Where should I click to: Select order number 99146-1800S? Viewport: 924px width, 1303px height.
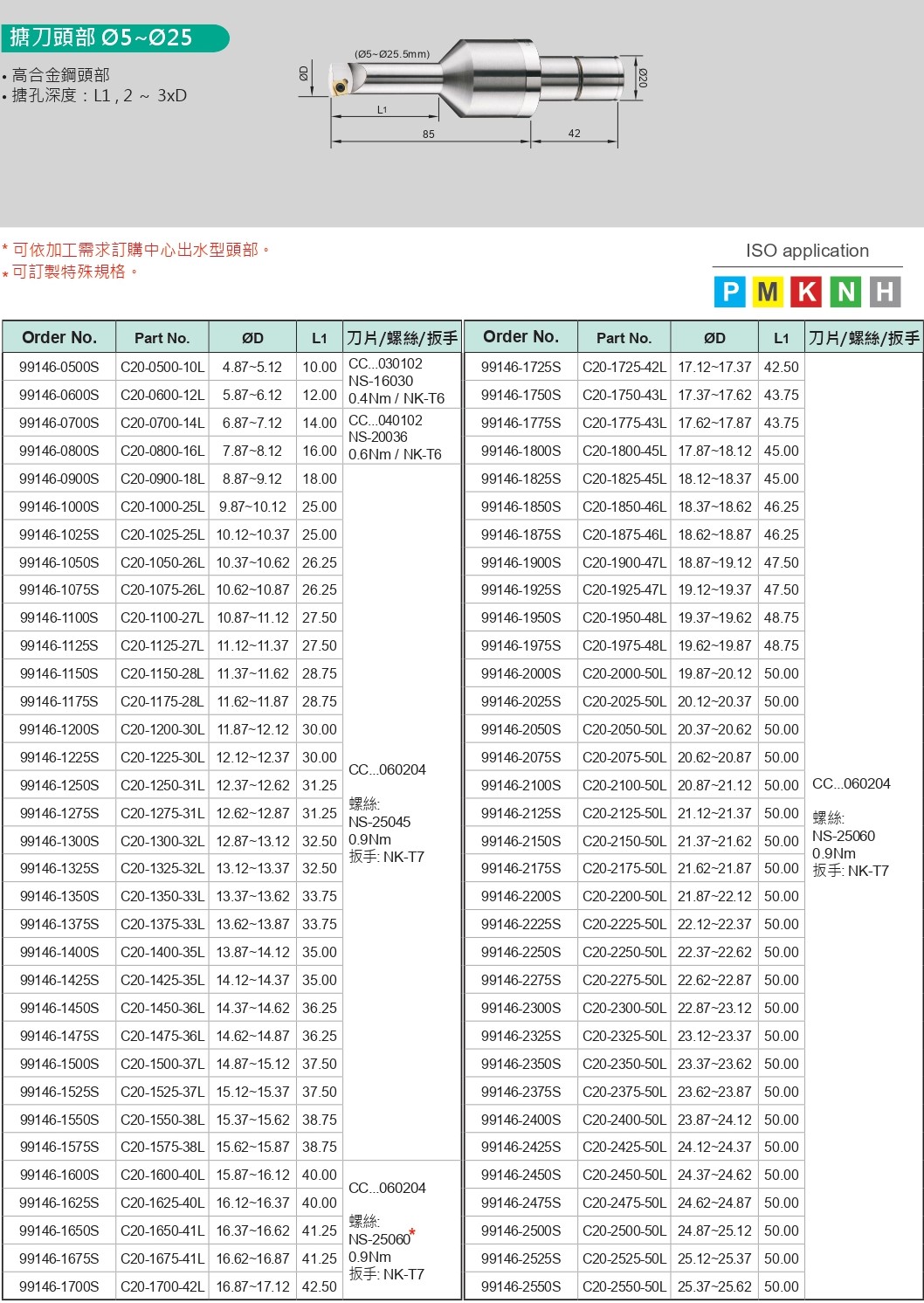pyautogui.click(x=521, y=451)
